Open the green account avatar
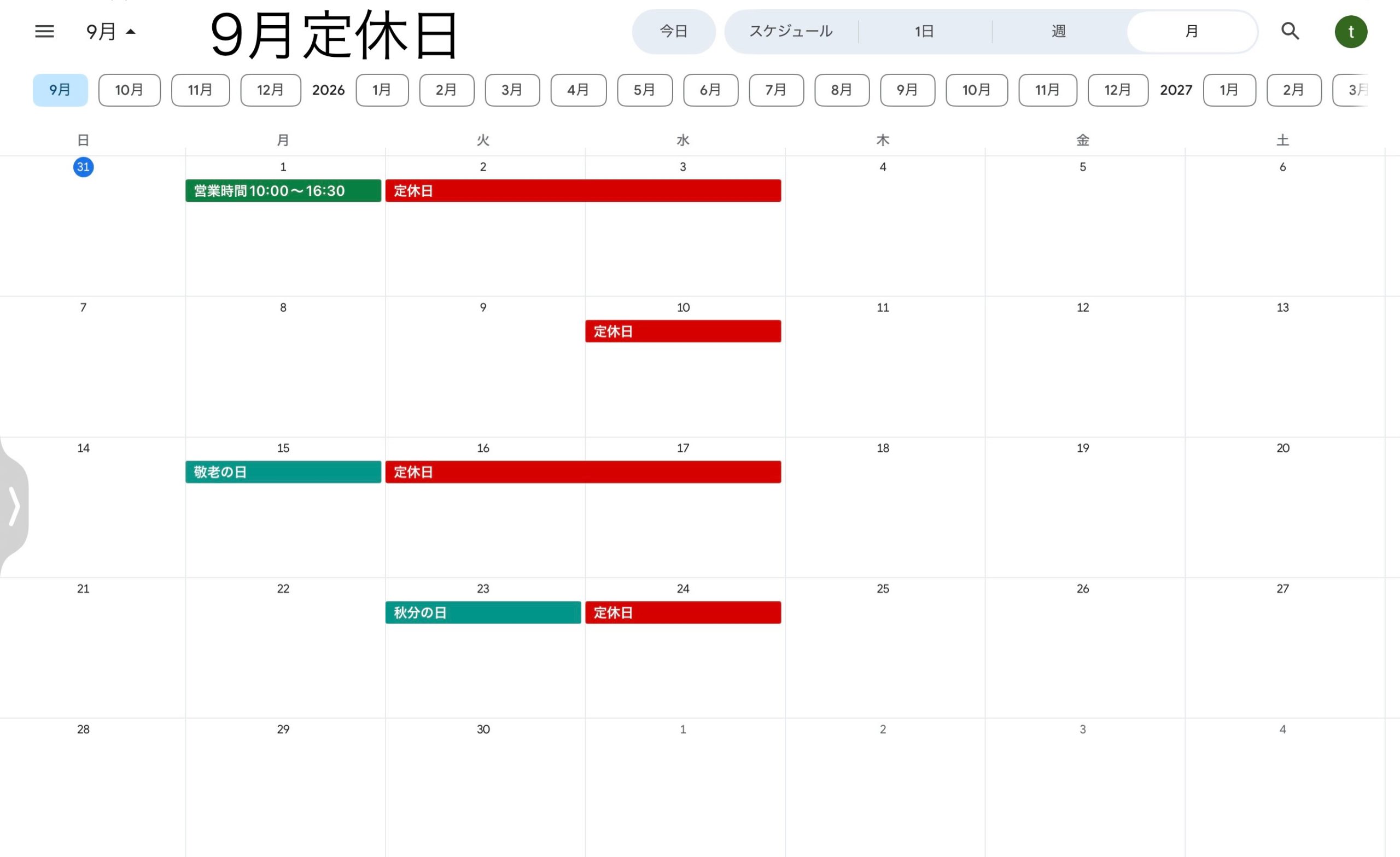1400x857 pixels. (1351, 32)
